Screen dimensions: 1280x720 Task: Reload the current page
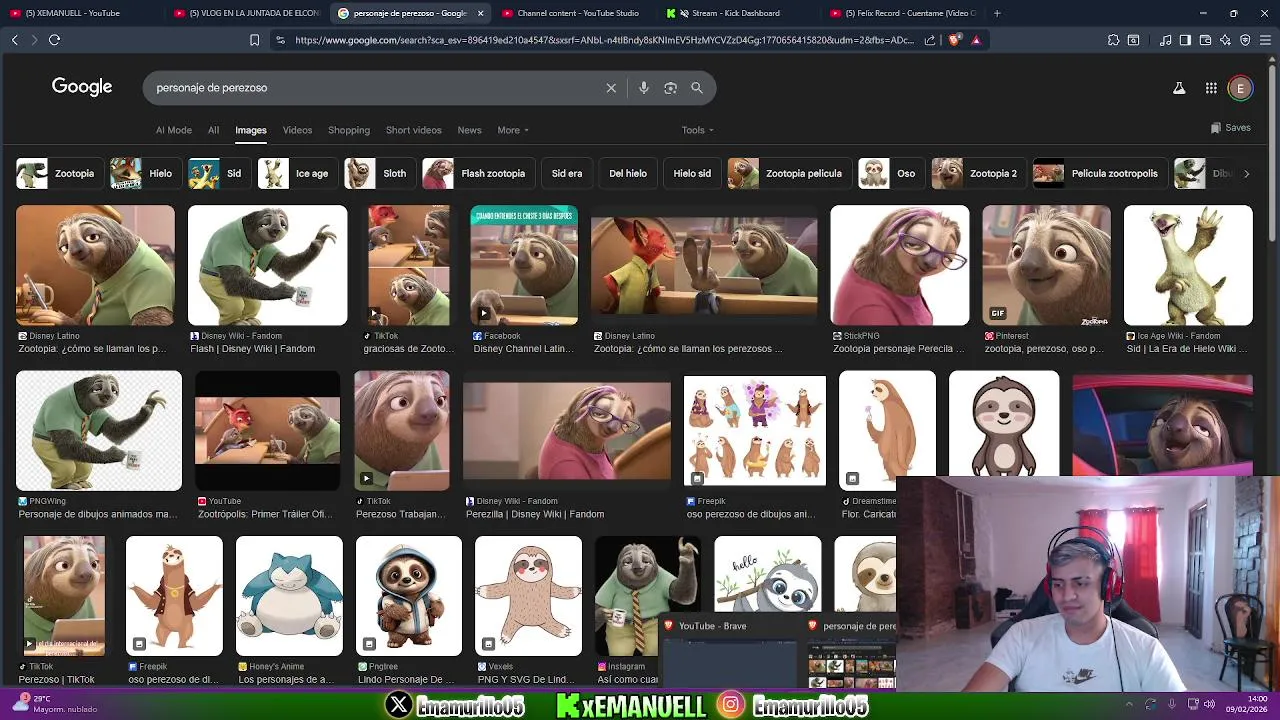(x=54, y=40)
